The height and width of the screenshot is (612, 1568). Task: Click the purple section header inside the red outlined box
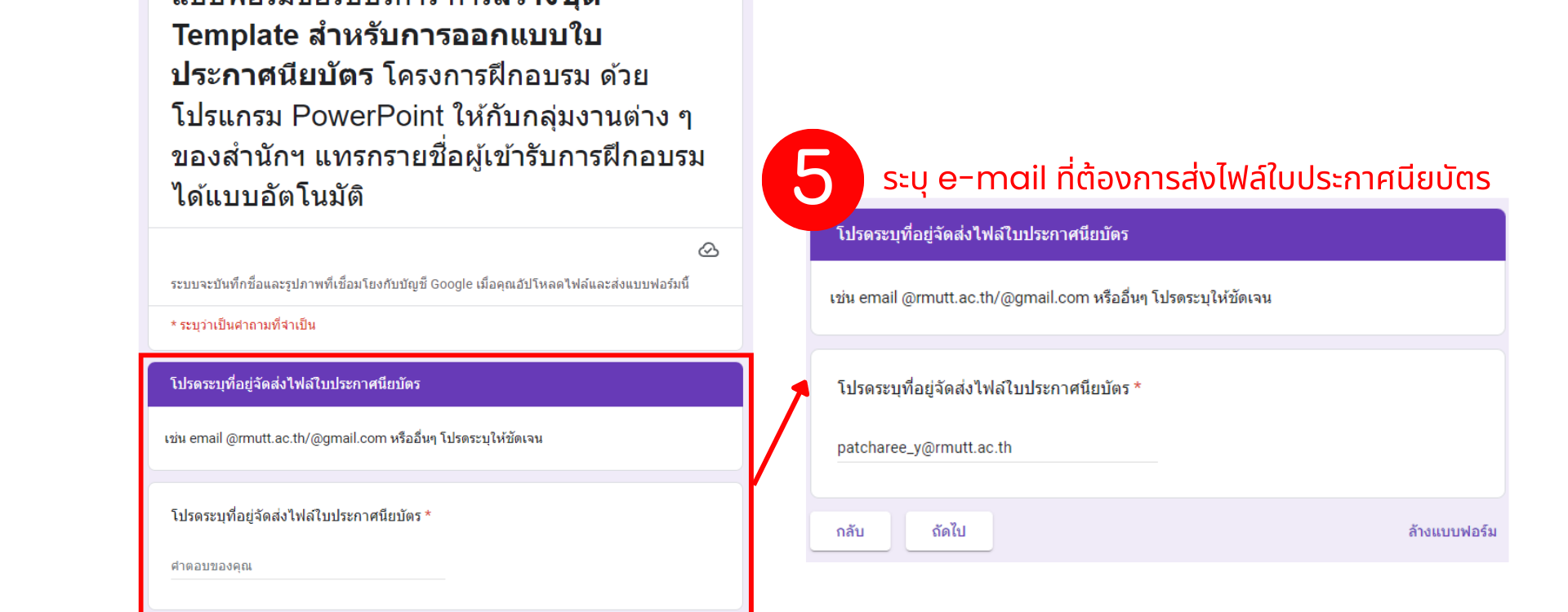(x=445, y=384)
